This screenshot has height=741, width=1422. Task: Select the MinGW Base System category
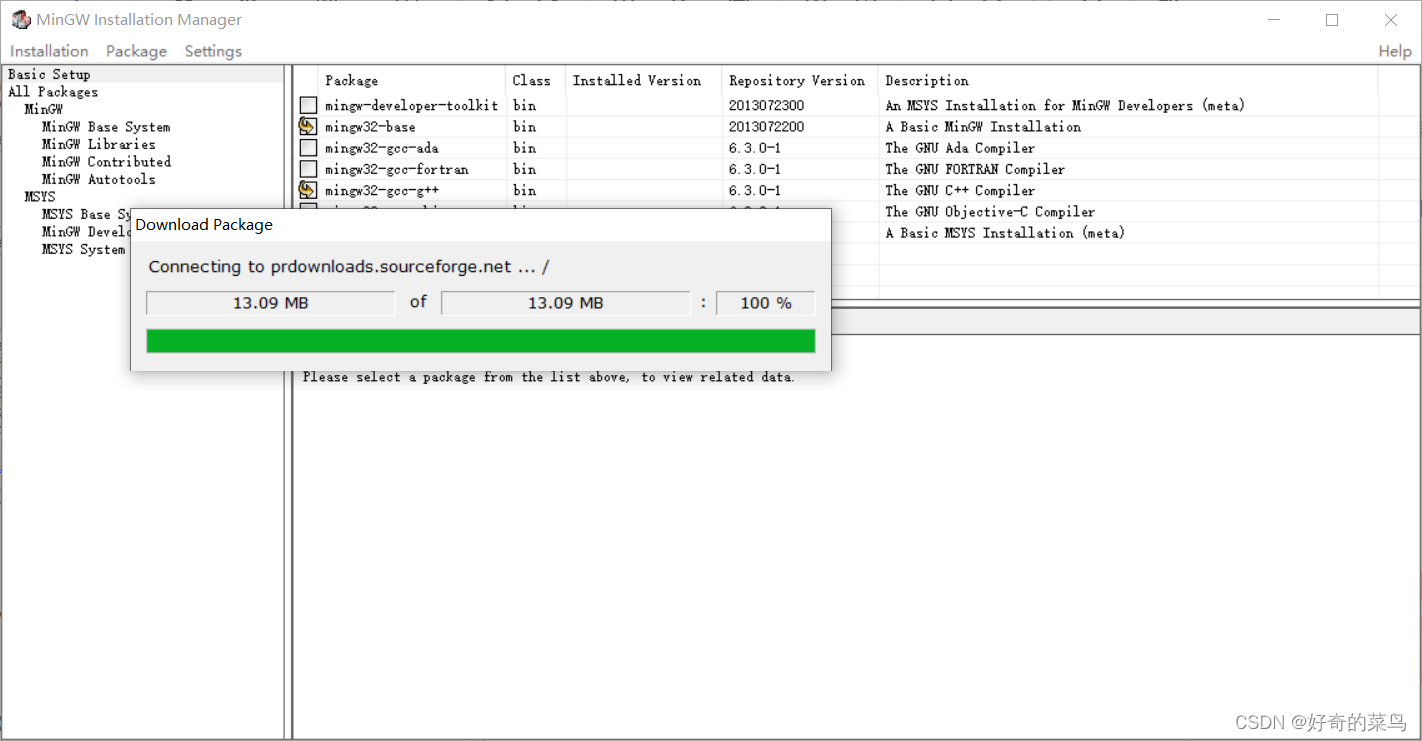coord(105,126)
